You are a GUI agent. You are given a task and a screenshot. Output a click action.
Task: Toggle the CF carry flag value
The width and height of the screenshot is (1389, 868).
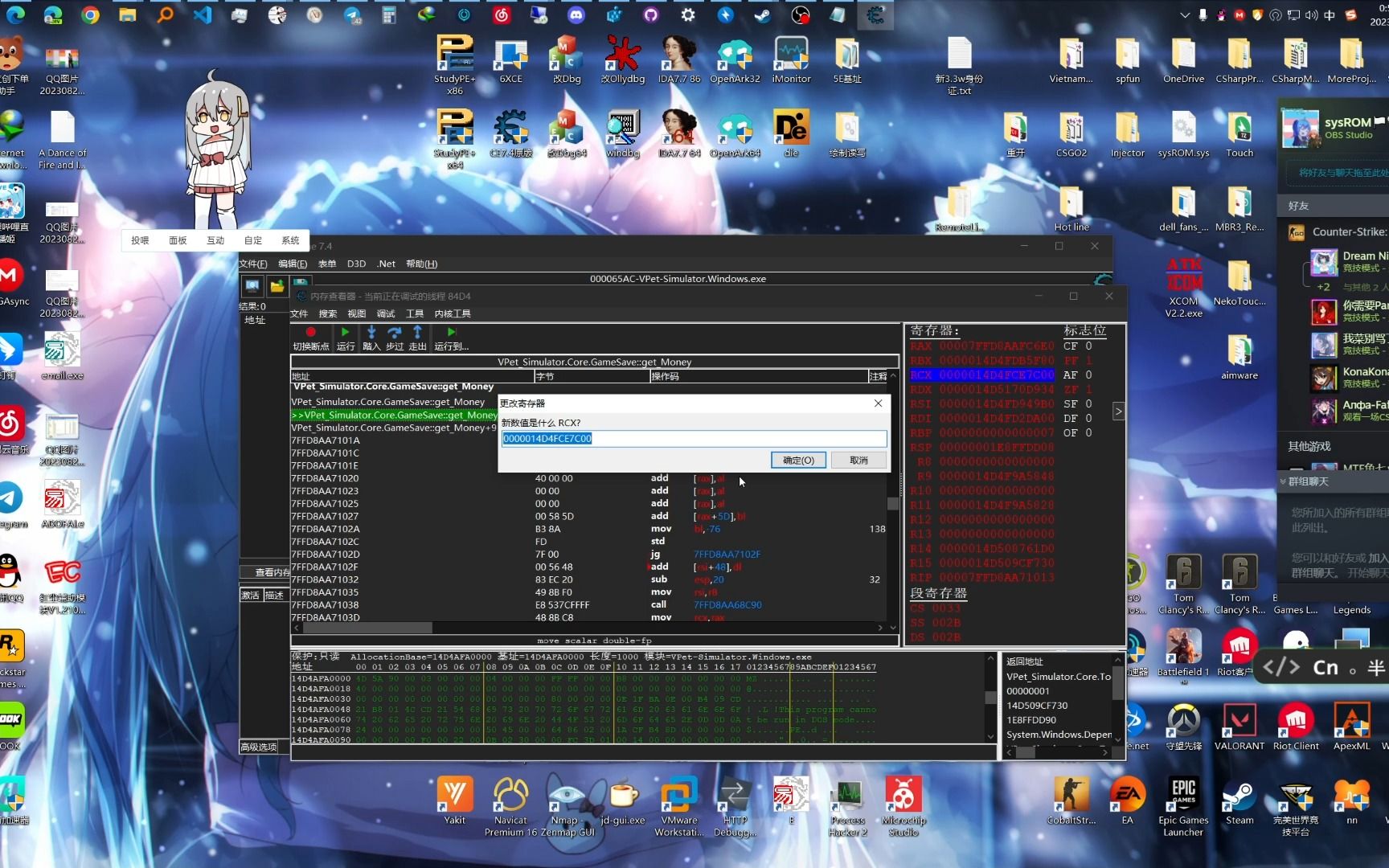click(1088, 346)
